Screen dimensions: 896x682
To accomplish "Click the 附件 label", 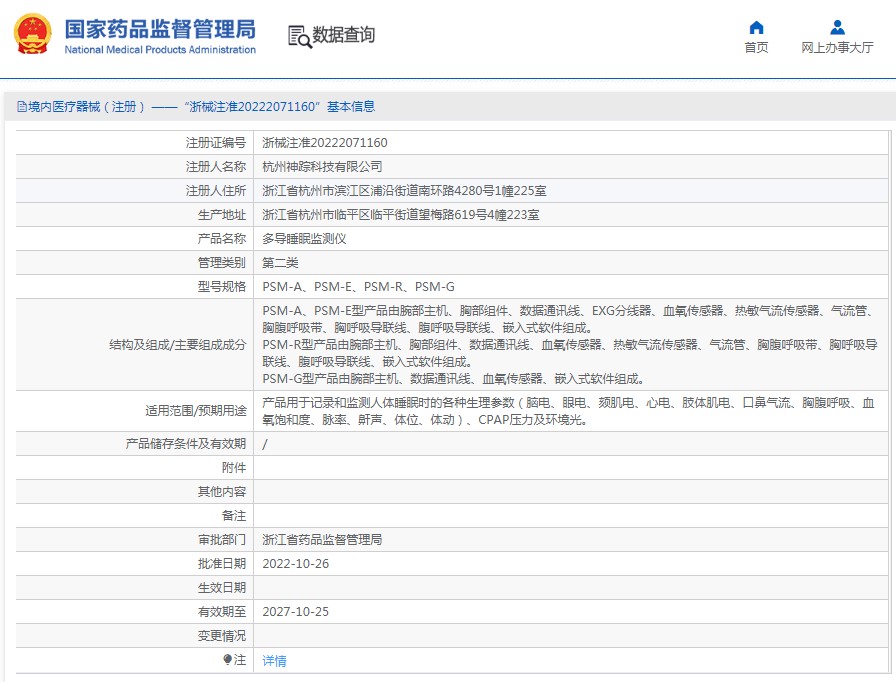I will (234, 468).
